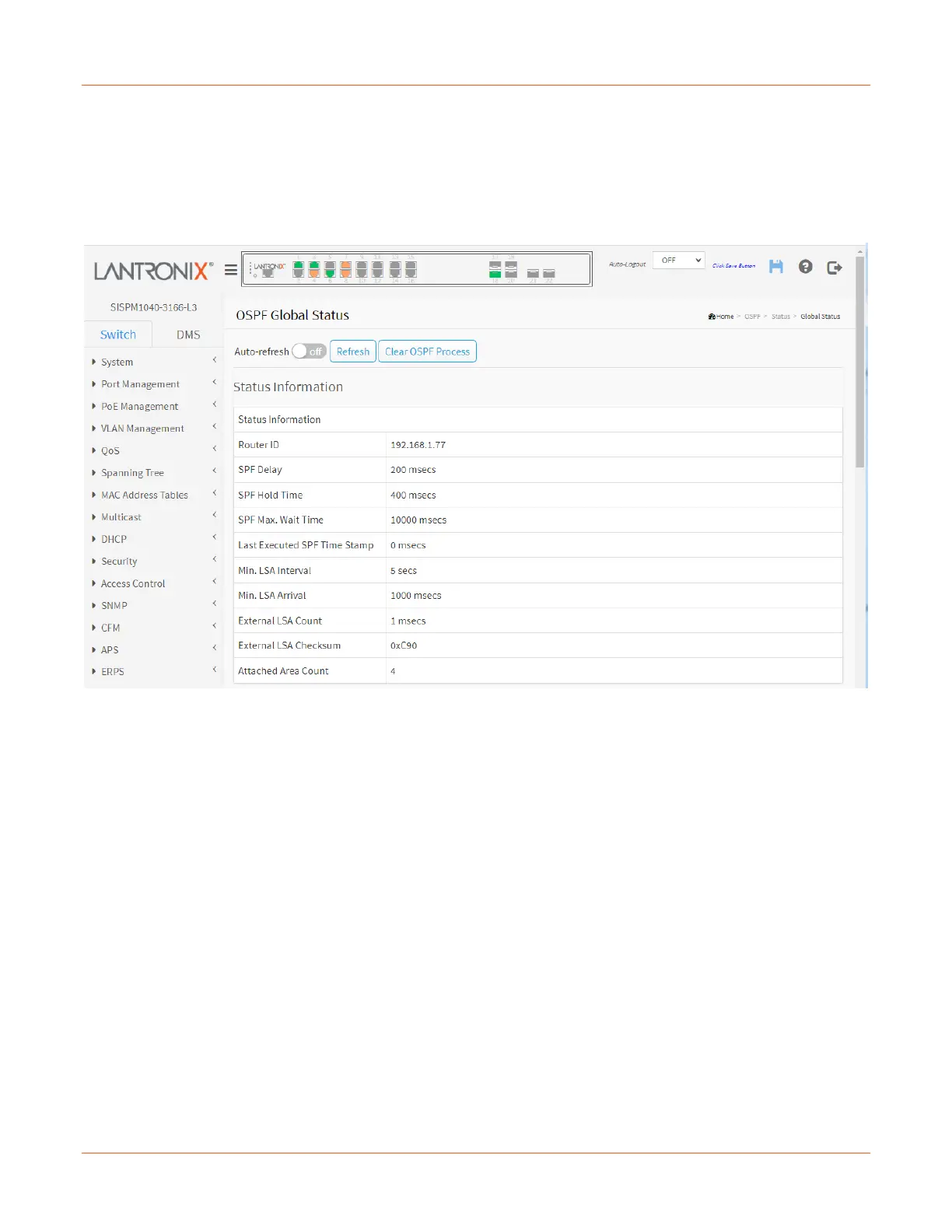This screenshot has width=952, height=1232.
Task: Open the Auto-Logout dropdown
Action: point(679,261)
